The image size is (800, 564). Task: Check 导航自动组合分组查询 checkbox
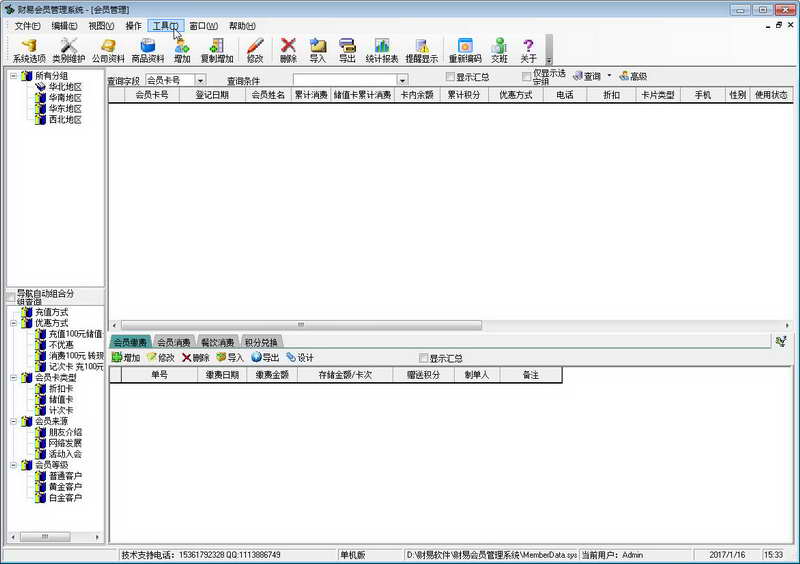pos(11,297)
